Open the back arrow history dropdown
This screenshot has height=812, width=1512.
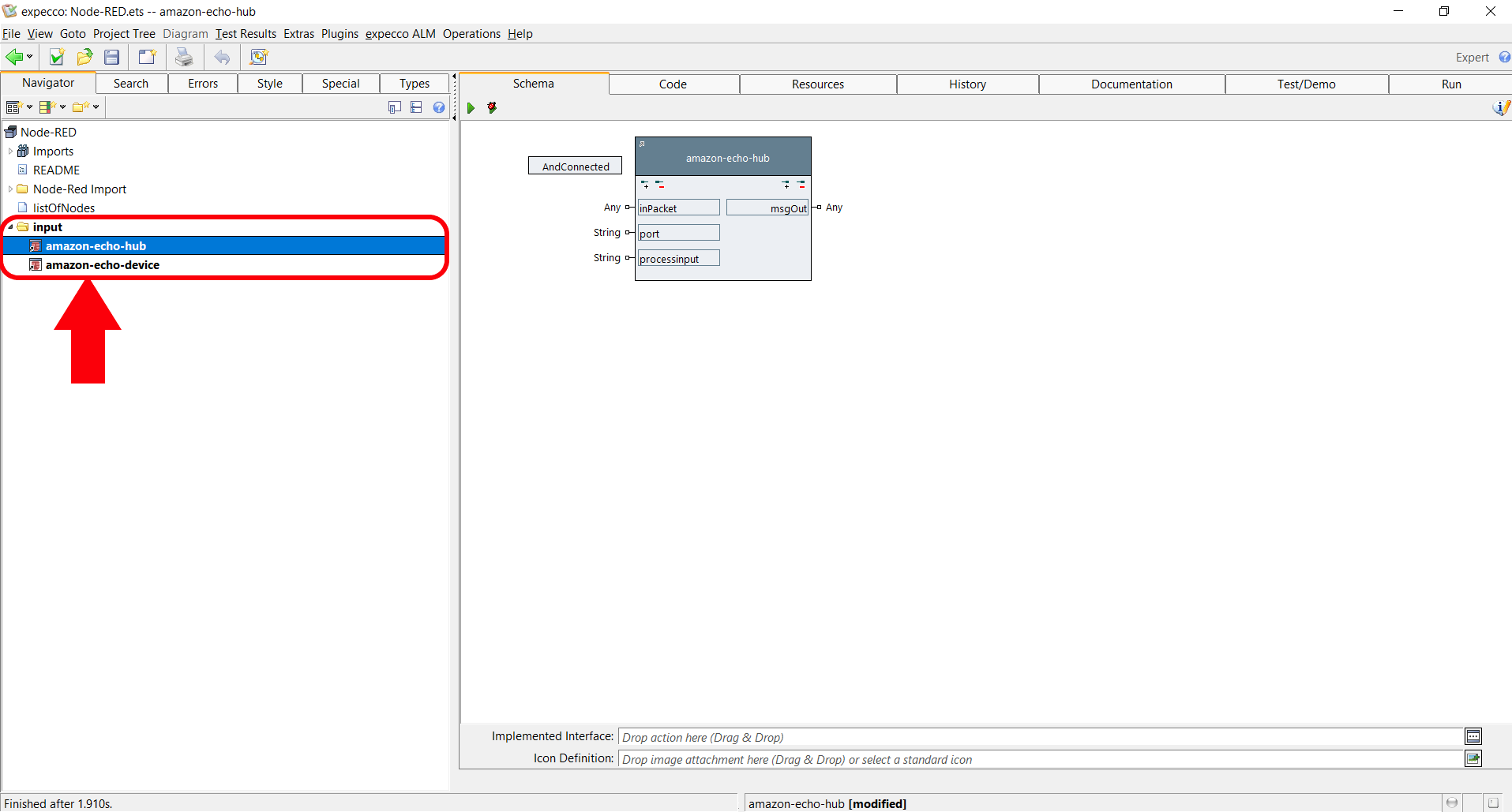pyautogui.click(x=29, y=57)
